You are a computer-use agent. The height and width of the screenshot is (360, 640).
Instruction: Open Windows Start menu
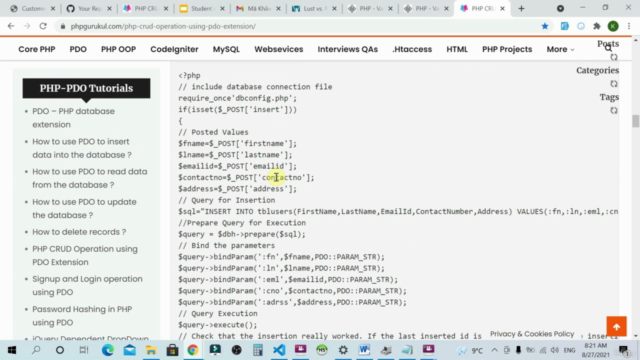(x=12, y=350)
